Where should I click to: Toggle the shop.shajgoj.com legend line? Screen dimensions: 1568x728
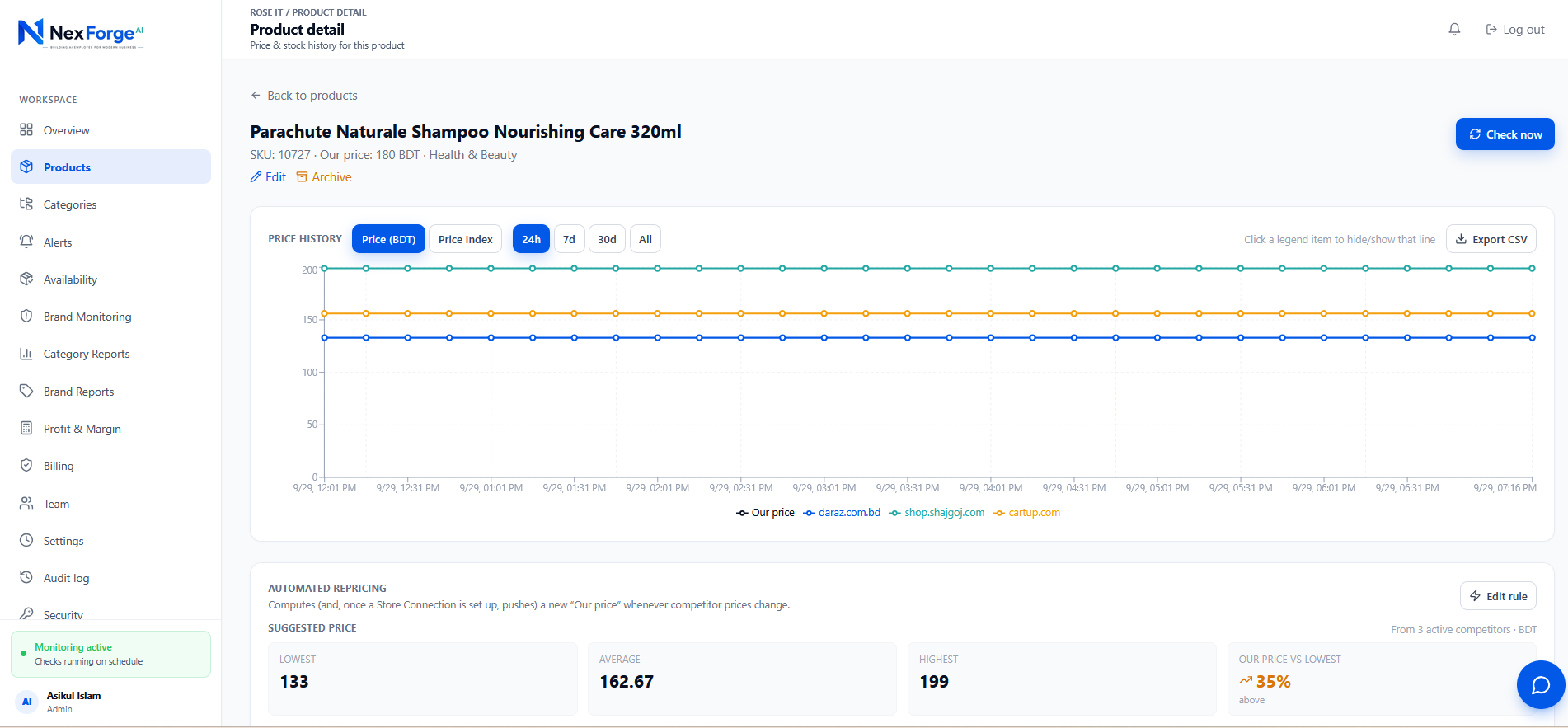pyautogui.click(x=937, y=513)
